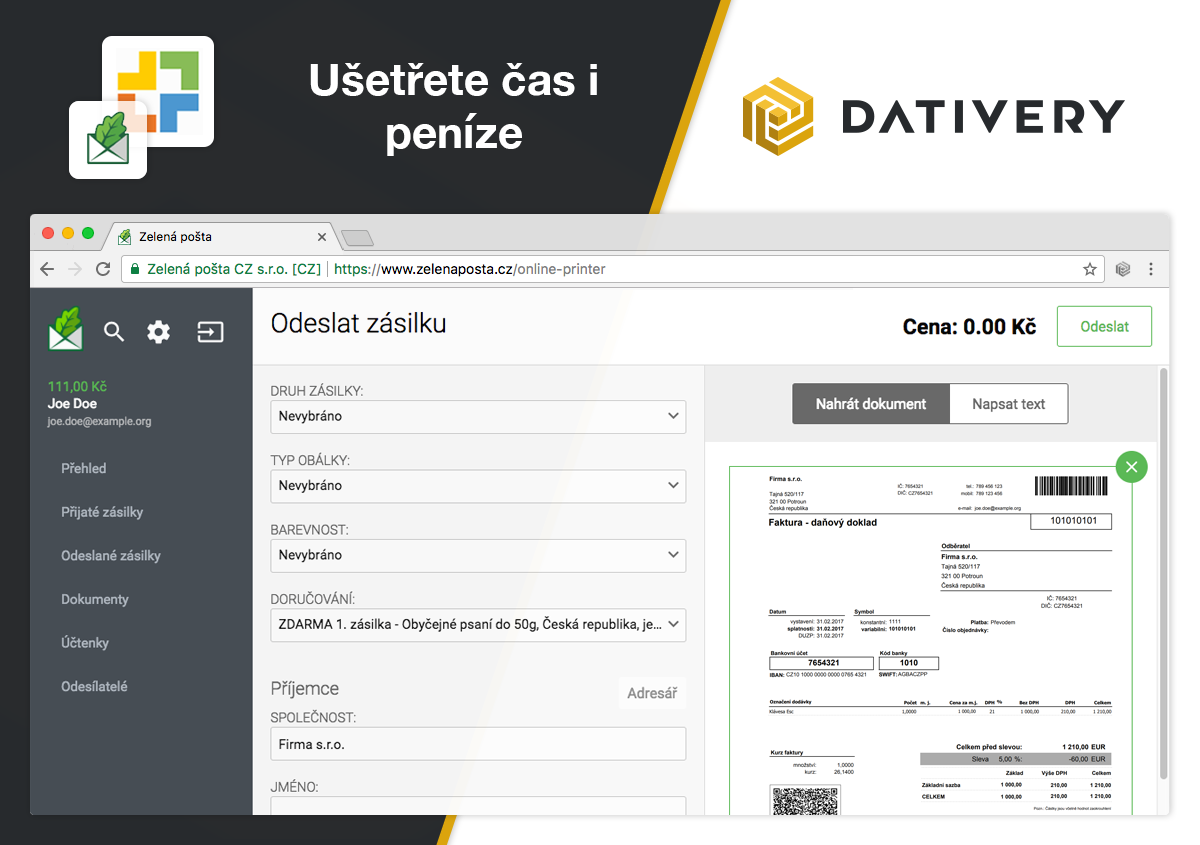
Task: Click the uploaded invoice document preview
Action: coord(930,640)
